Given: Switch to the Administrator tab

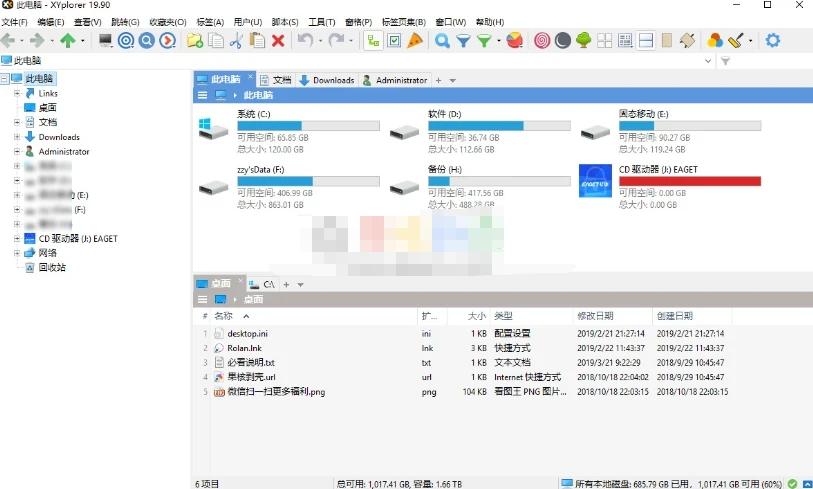Looking at the screenshot, I should point(395,80).
